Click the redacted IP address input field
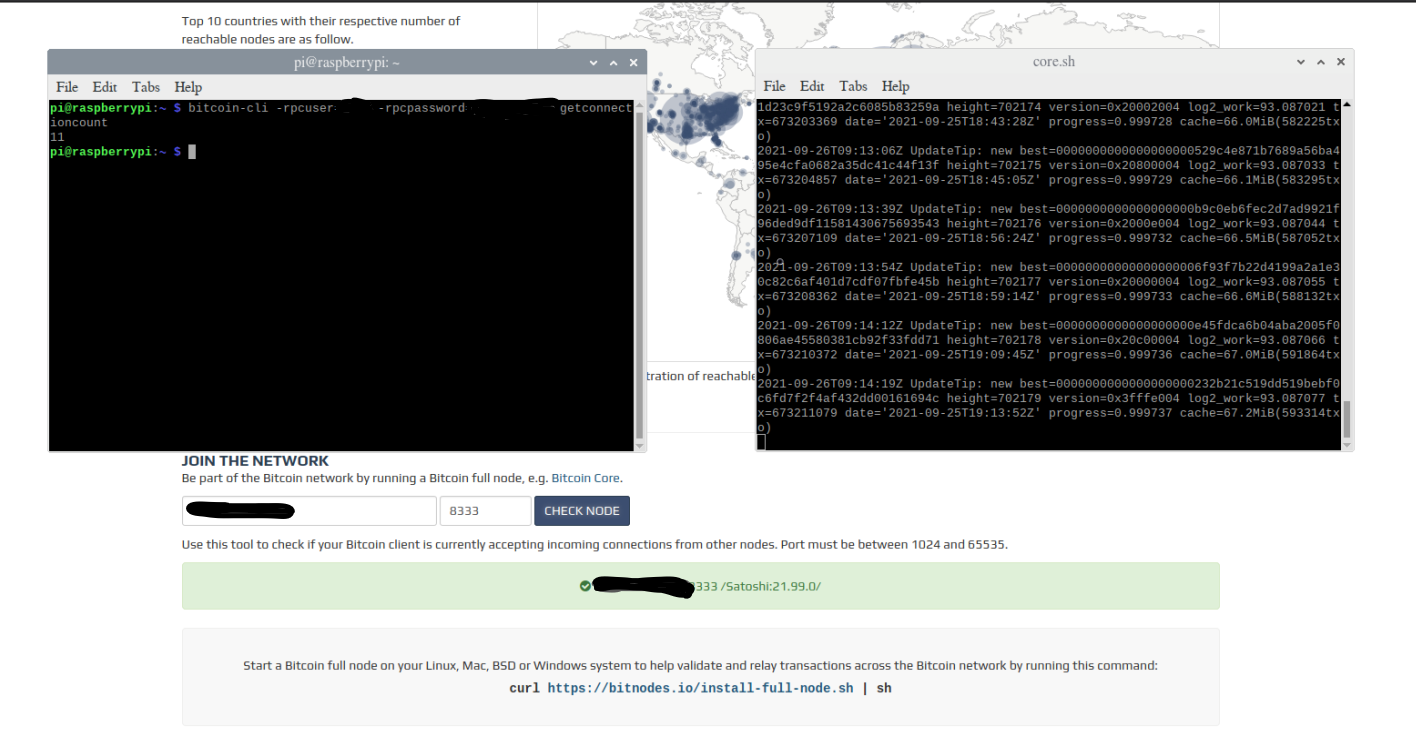 (309, 511)
